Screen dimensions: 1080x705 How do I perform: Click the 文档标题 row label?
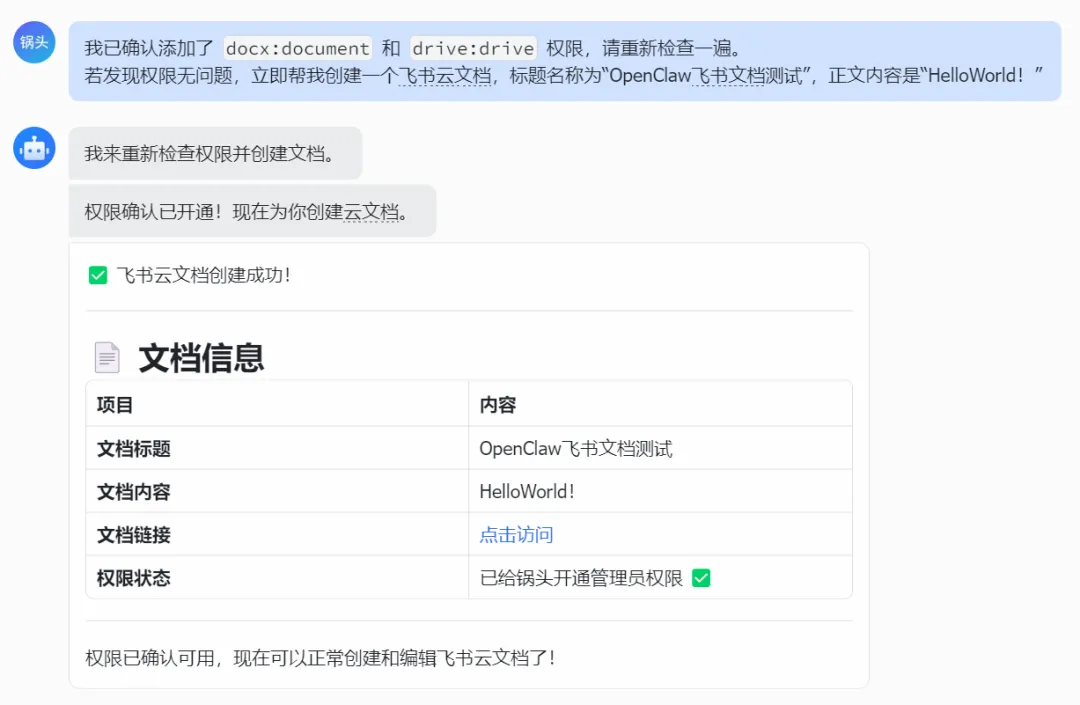pyautogui.click(x=134, y=449)
